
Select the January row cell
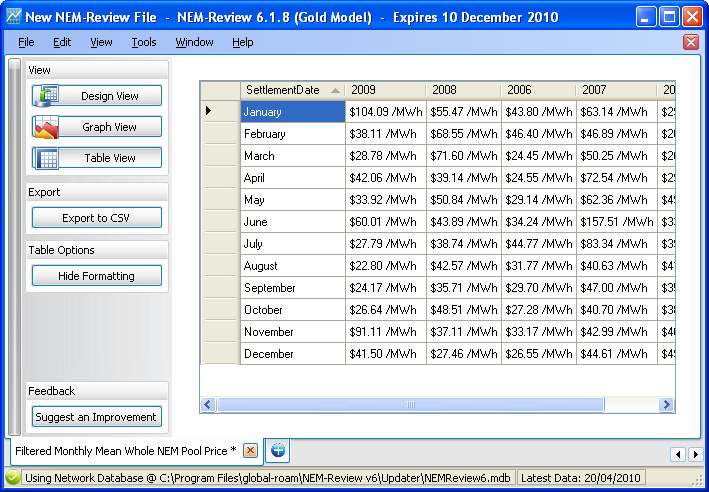293,112
